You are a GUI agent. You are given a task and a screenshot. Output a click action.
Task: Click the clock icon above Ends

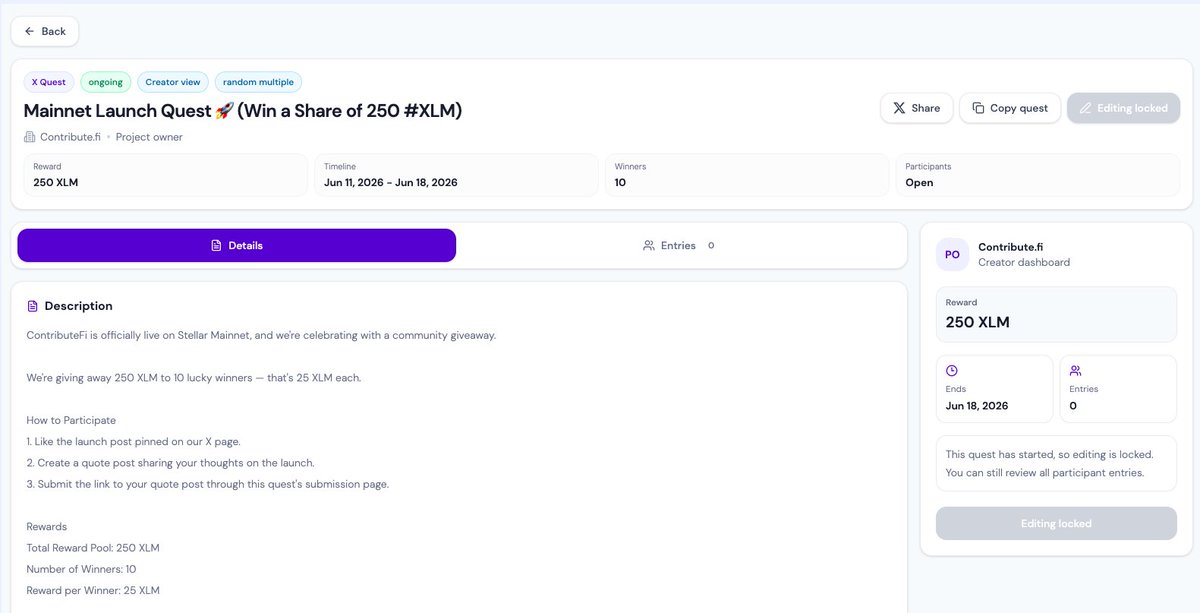952,370
